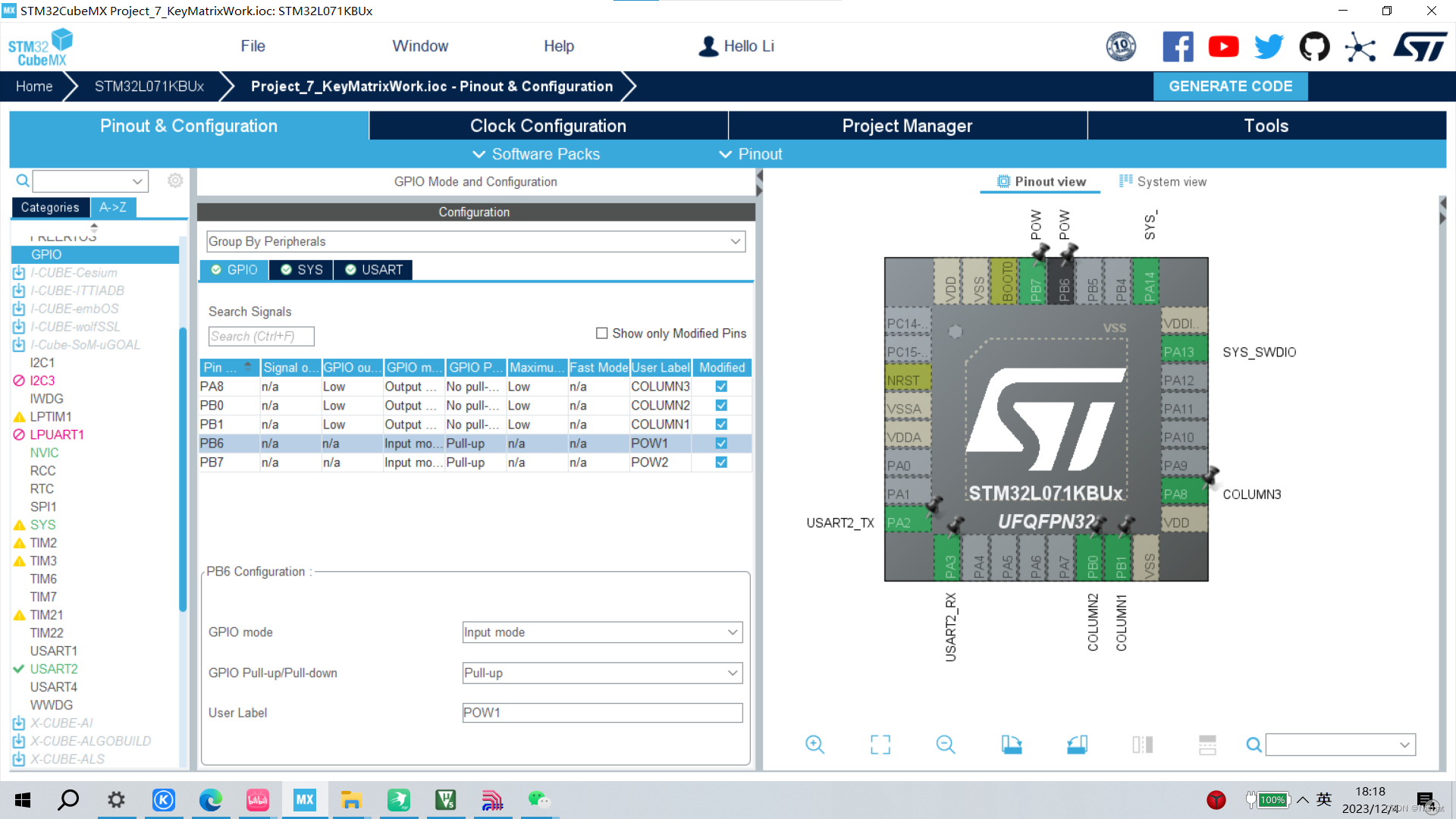Zoom out on the chip pinout

pyautogui.click(x=946, y=745)
